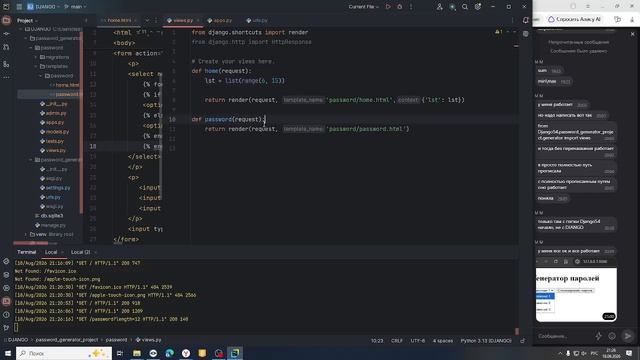Open home.html in the project tree

tap(64, 85)
